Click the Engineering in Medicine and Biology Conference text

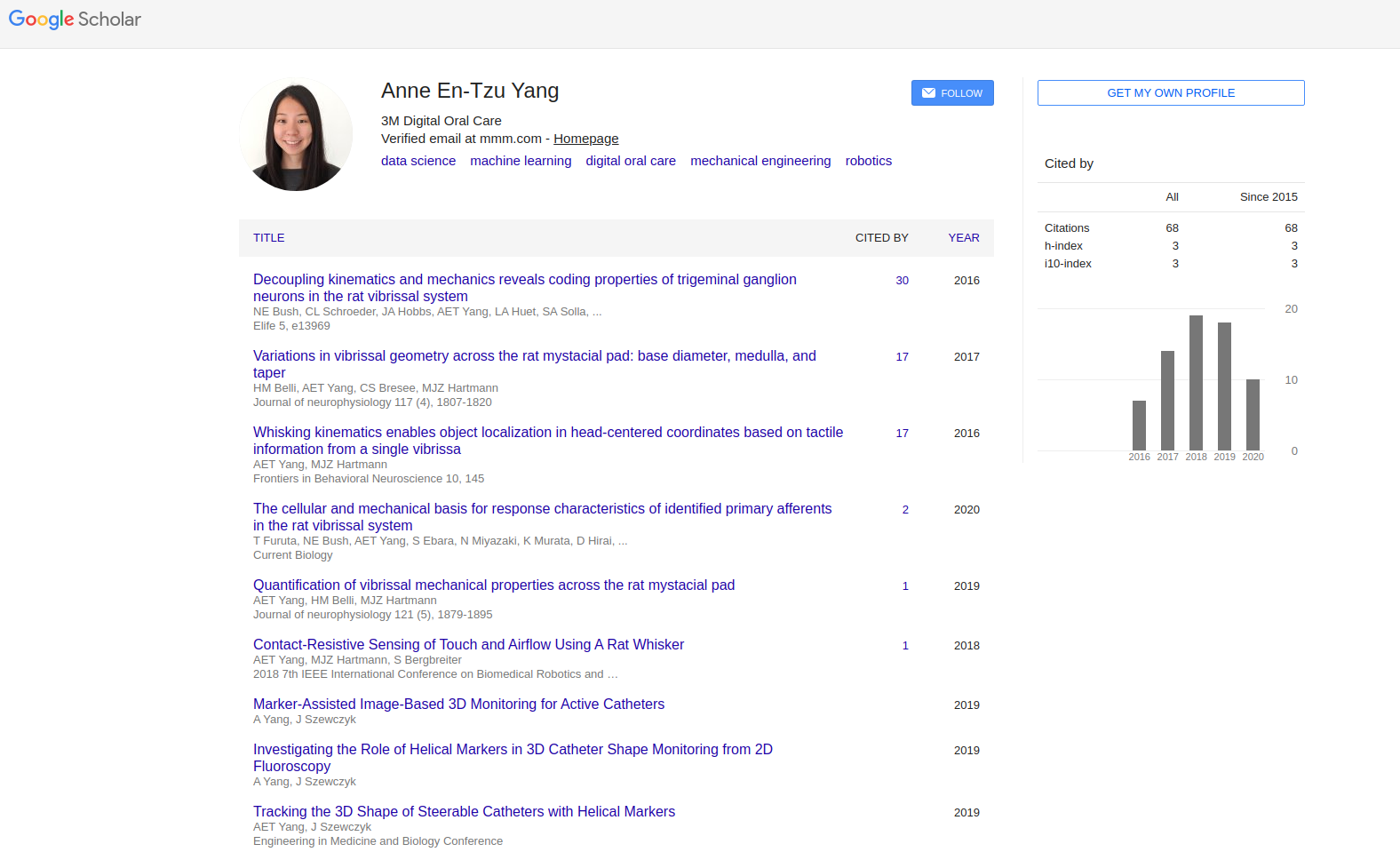click(378, 841)
